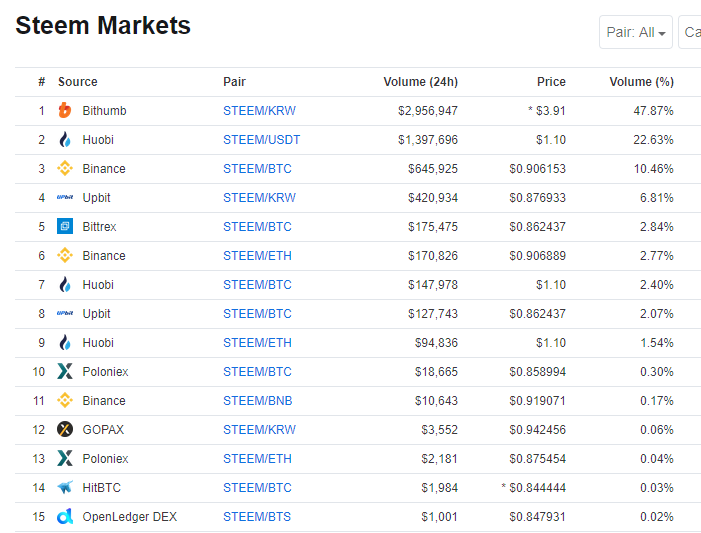Viewport: 701px width, 533px height.
Task: Click Binance logo in row 6
Action: [x=65, y=255]
